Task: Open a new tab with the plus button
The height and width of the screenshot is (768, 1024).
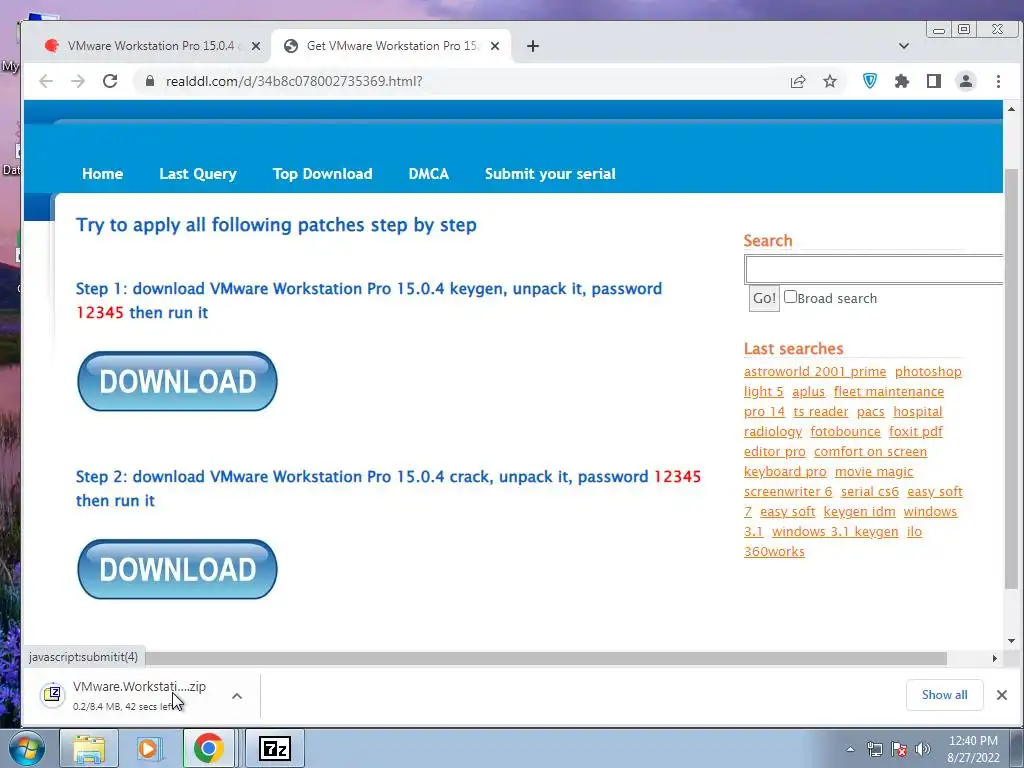Action: [x=533, y=46]
